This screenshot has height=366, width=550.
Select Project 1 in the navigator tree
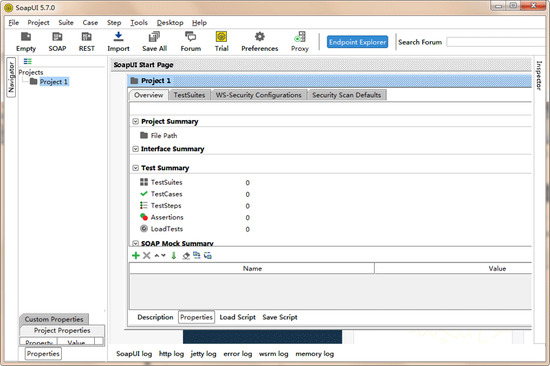pyautogui.click(x=54, y=82)
